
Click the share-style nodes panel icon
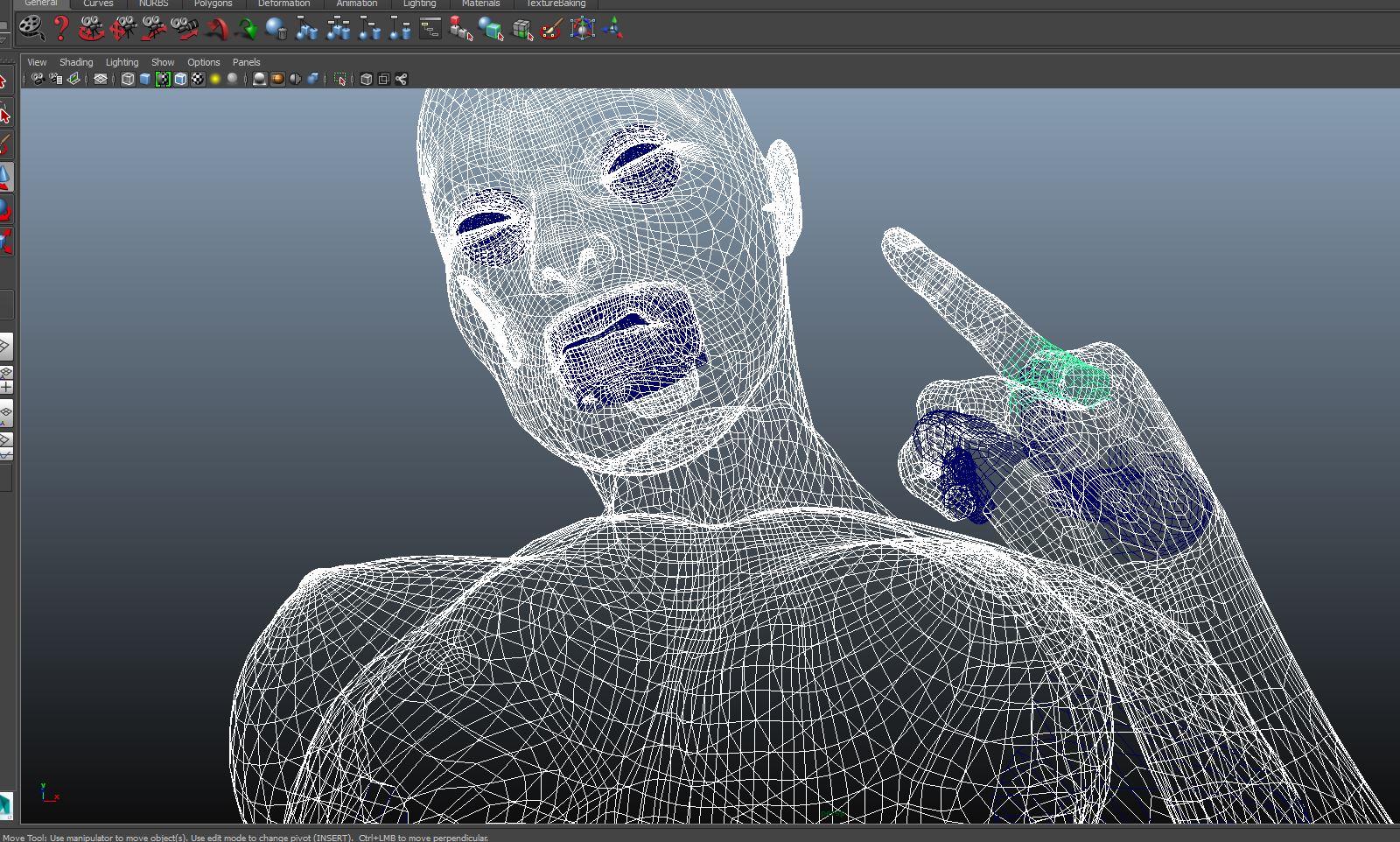pyautogui.click(x=401, y=79)
